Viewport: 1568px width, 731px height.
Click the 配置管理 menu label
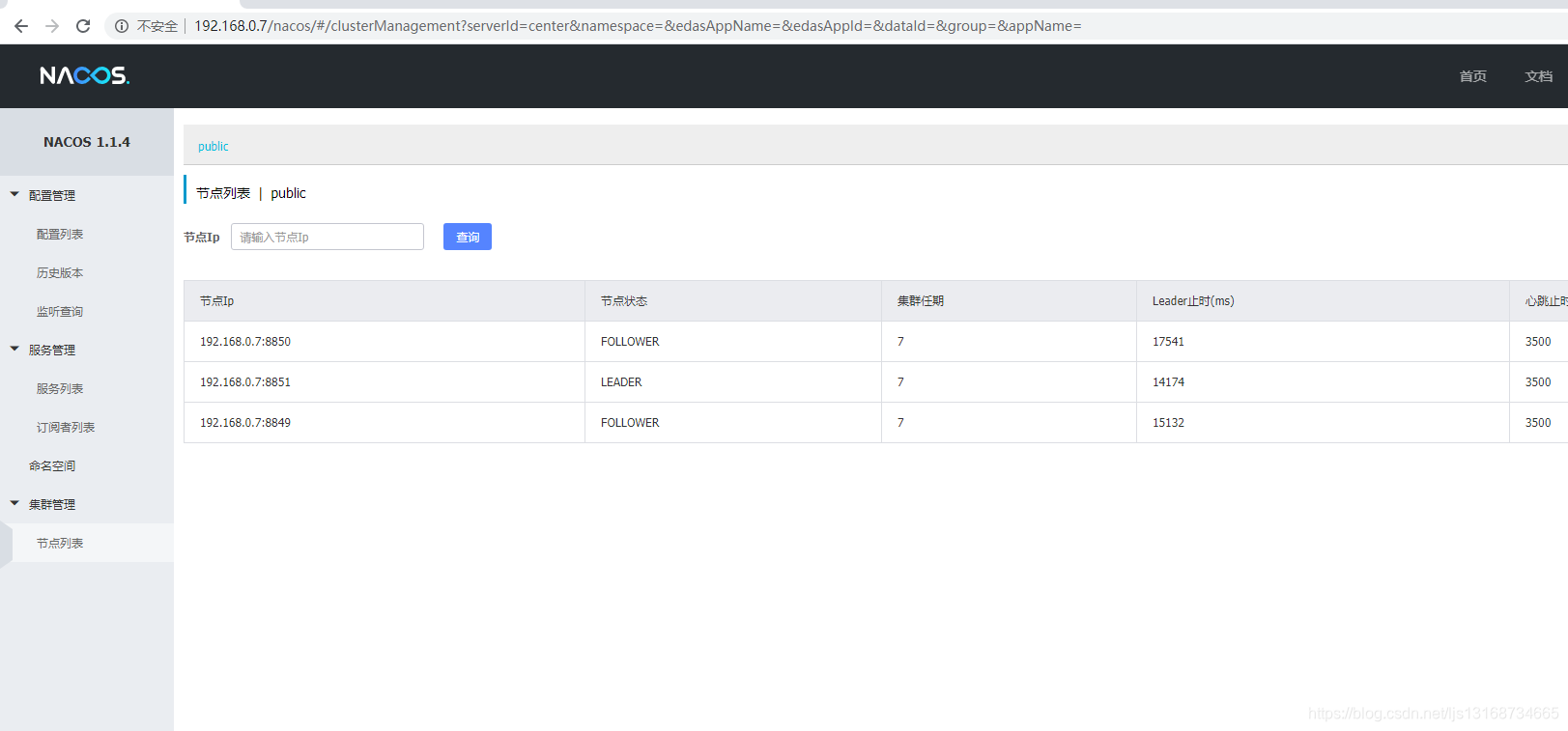pos(52,195)
